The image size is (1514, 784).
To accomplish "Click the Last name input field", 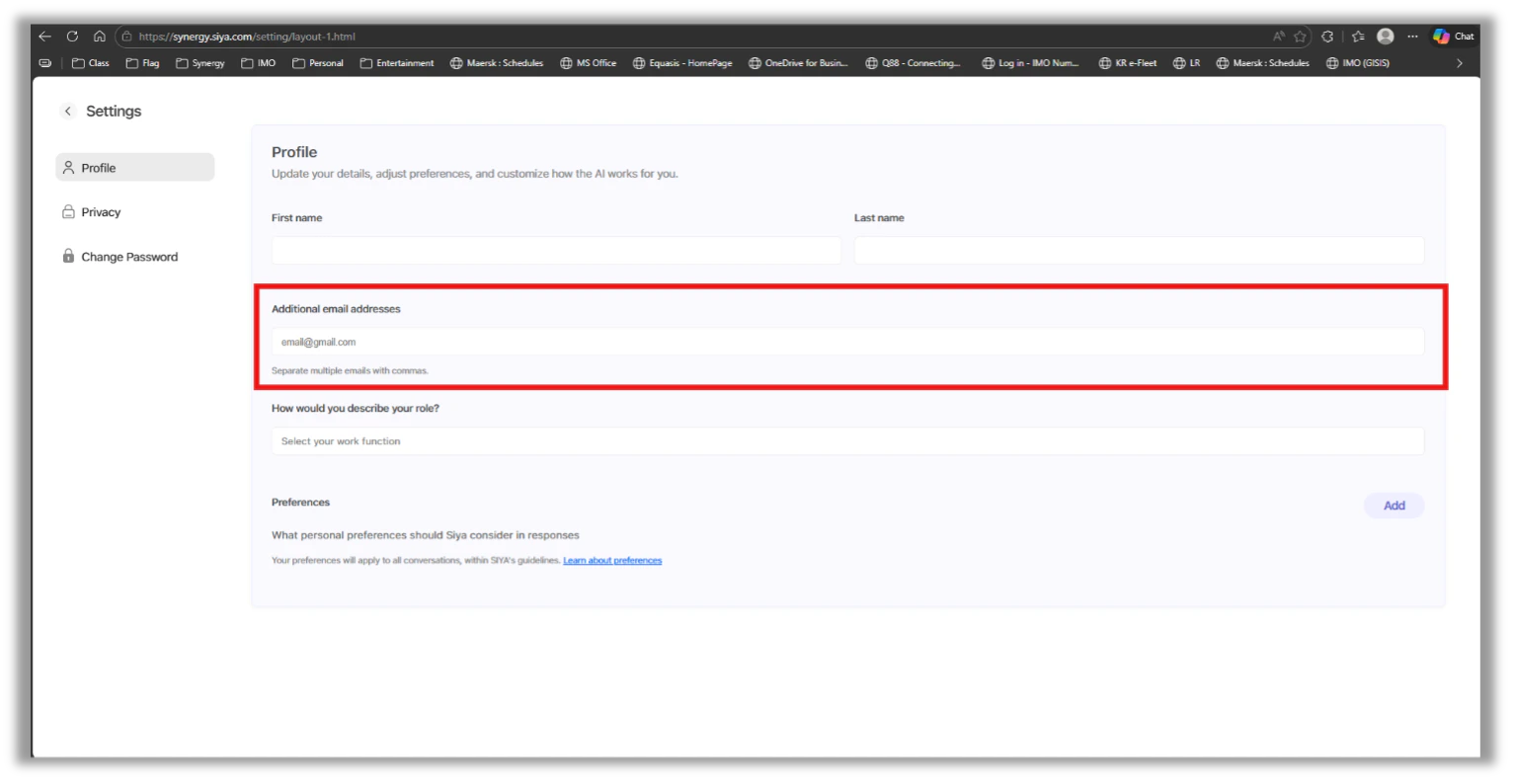I will click(1139, 250).
